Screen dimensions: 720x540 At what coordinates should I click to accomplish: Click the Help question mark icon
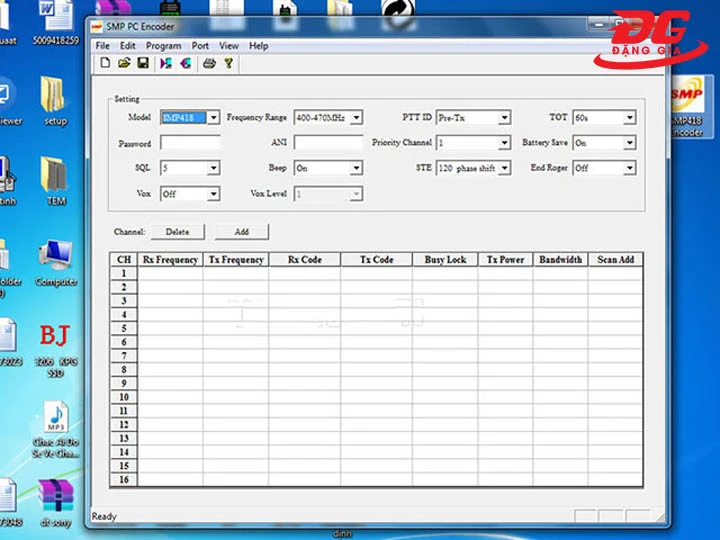pyautogui.click(x=228, y=63)
